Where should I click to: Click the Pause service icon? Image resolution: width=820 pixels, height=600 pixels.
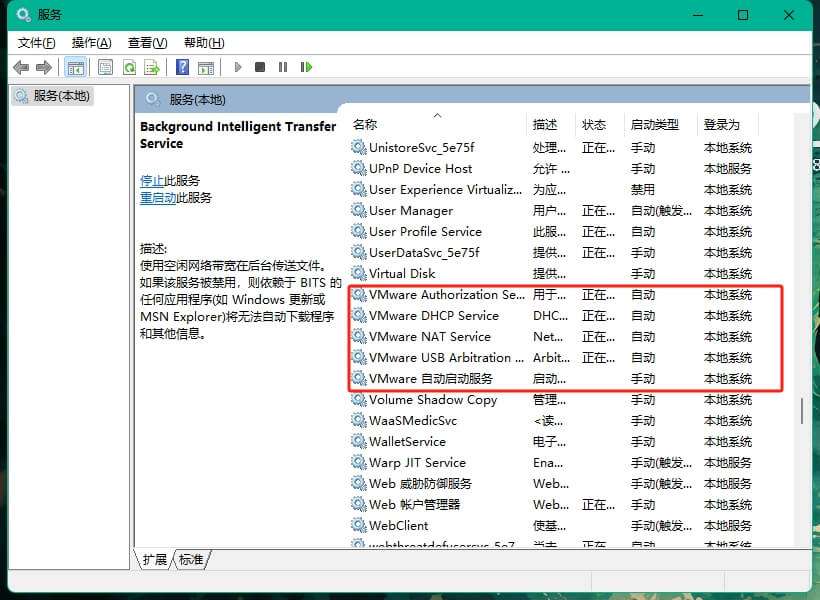pyautogui.click(x=283, y=67)
